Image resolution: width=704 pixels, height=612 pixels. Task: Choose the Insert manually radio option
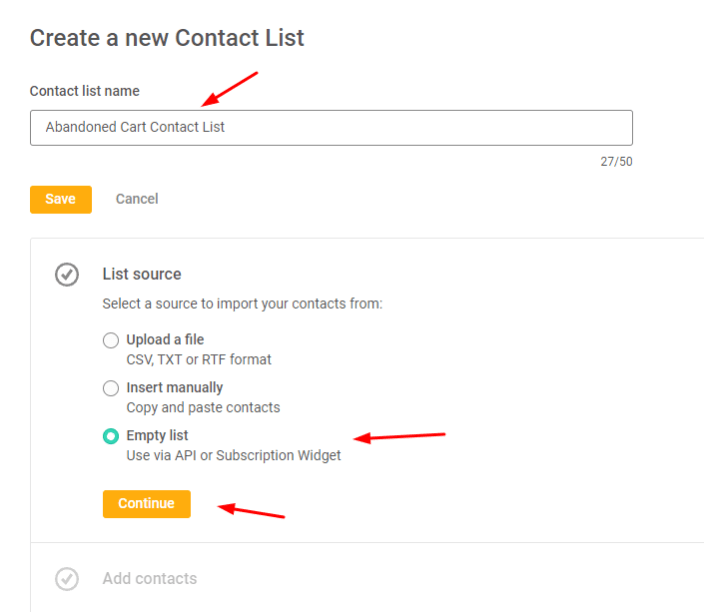click(111, 388)
